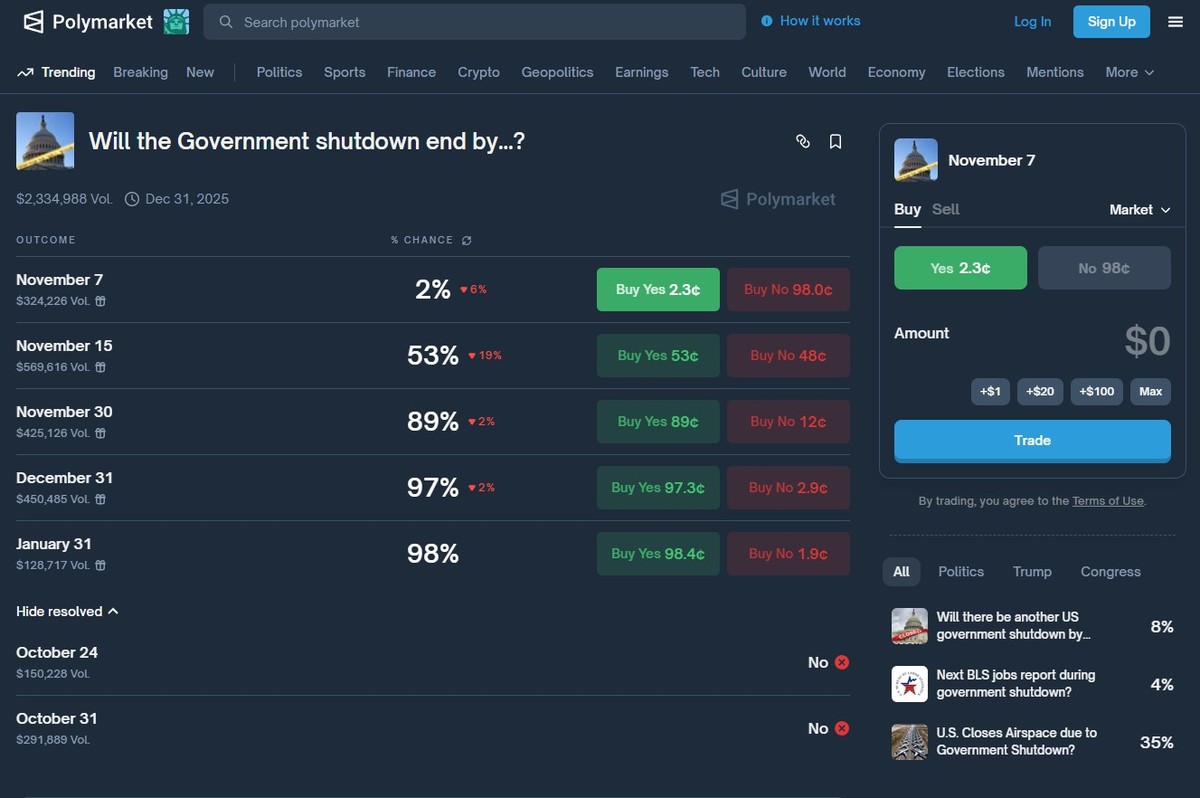Open the hamburger menu icon
The width and height of the screenshot is (1200, 798).
click(x=1175, y=22)
